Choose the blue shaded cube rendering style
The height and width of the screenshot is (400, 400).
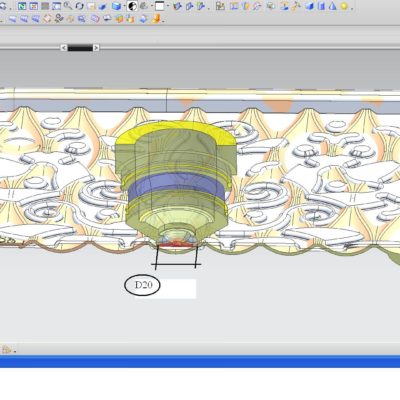click(116, 6)
